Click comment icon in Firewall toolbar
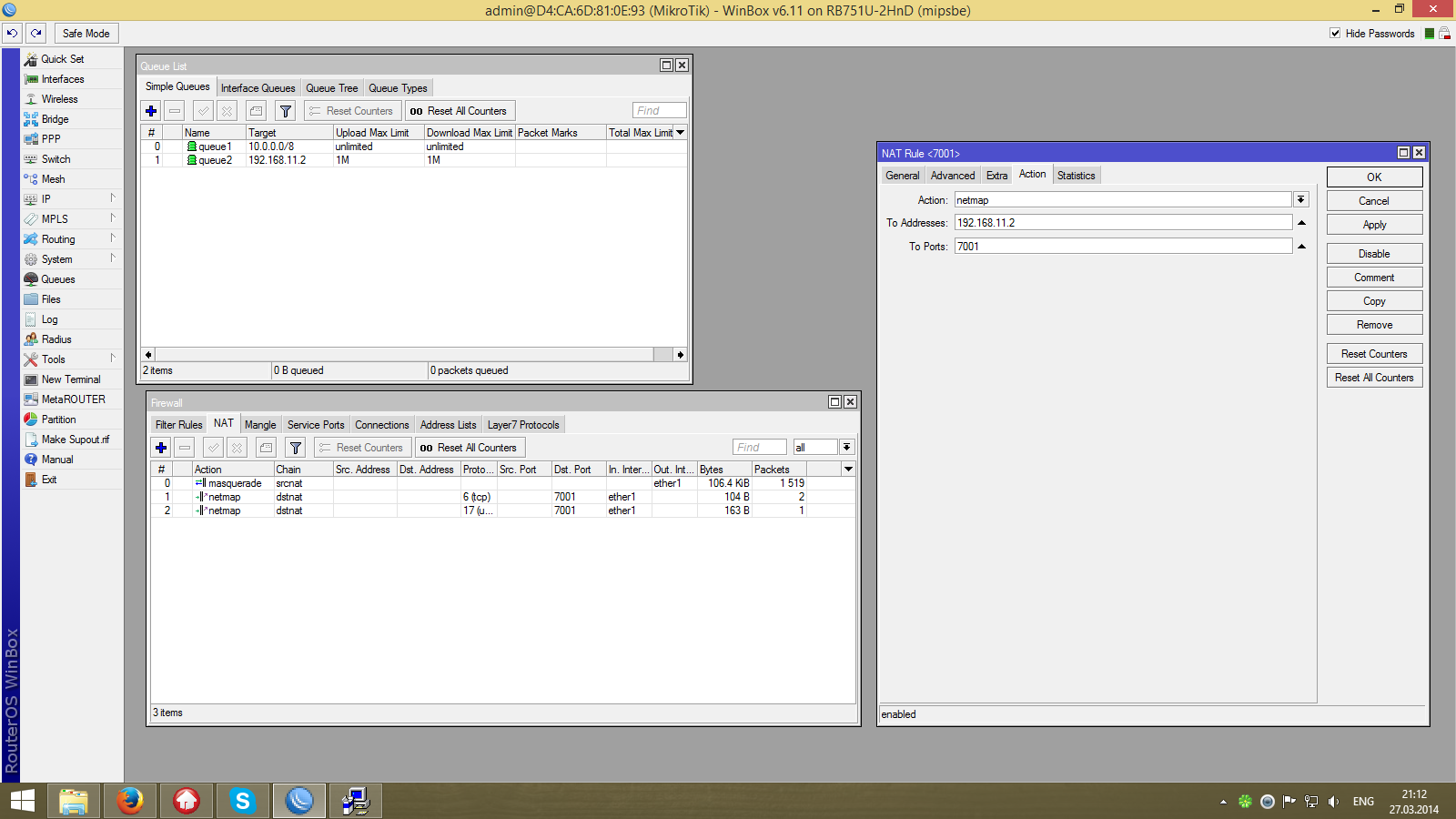This screenshot has width=1456, height=819. 266,448
